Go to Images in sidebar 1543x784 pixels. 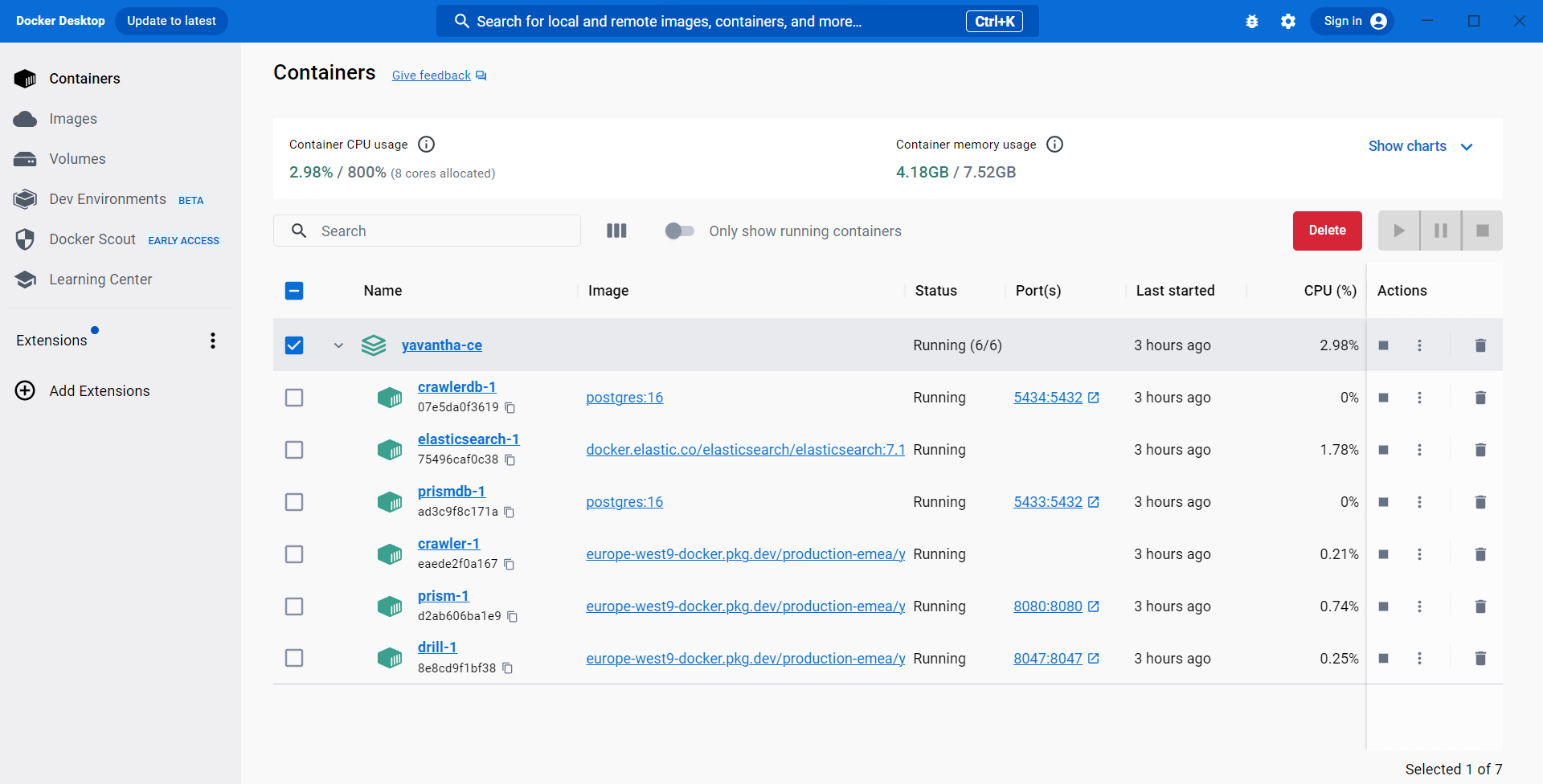(x=121, y=119)
